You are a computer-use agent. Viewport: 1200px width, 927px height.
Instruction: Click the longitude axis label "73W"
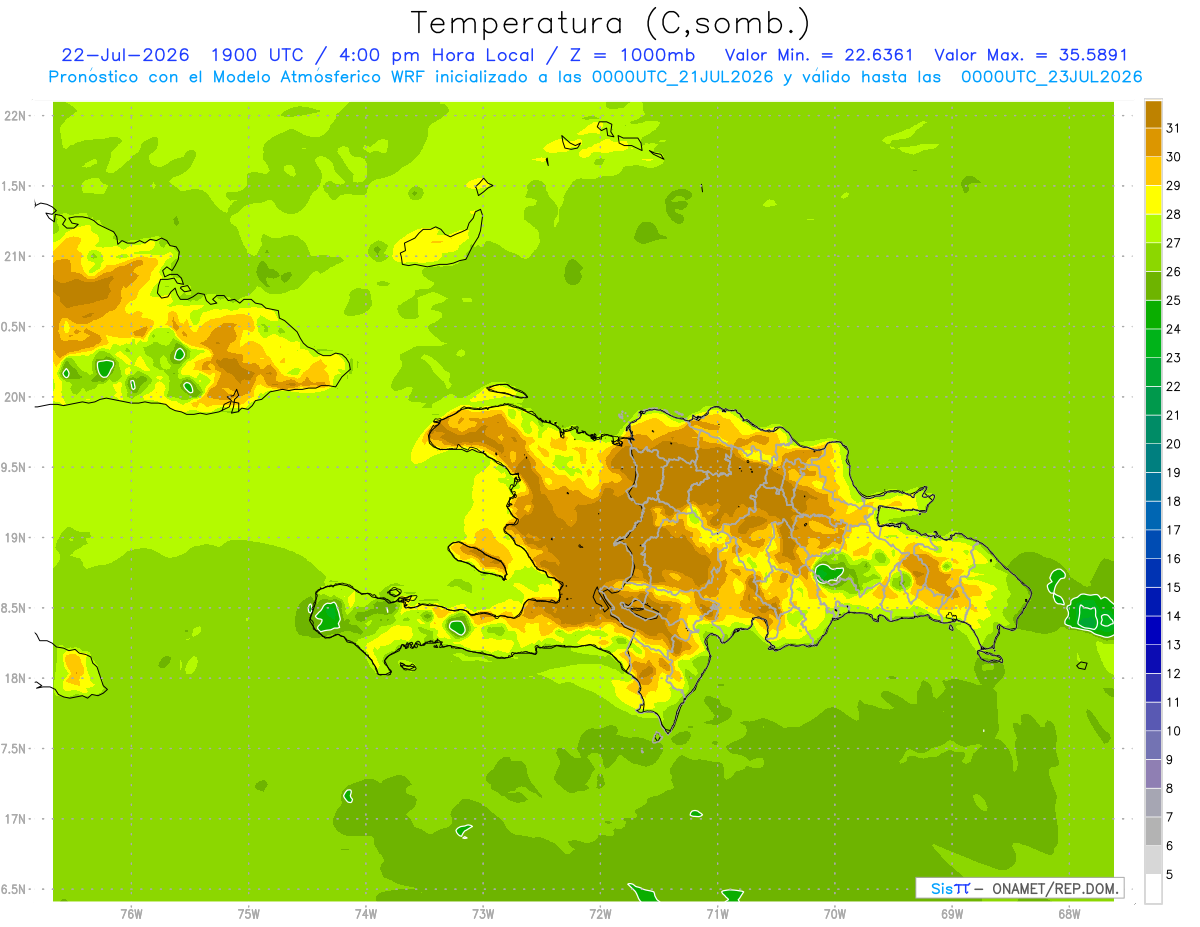coord(483,913)
